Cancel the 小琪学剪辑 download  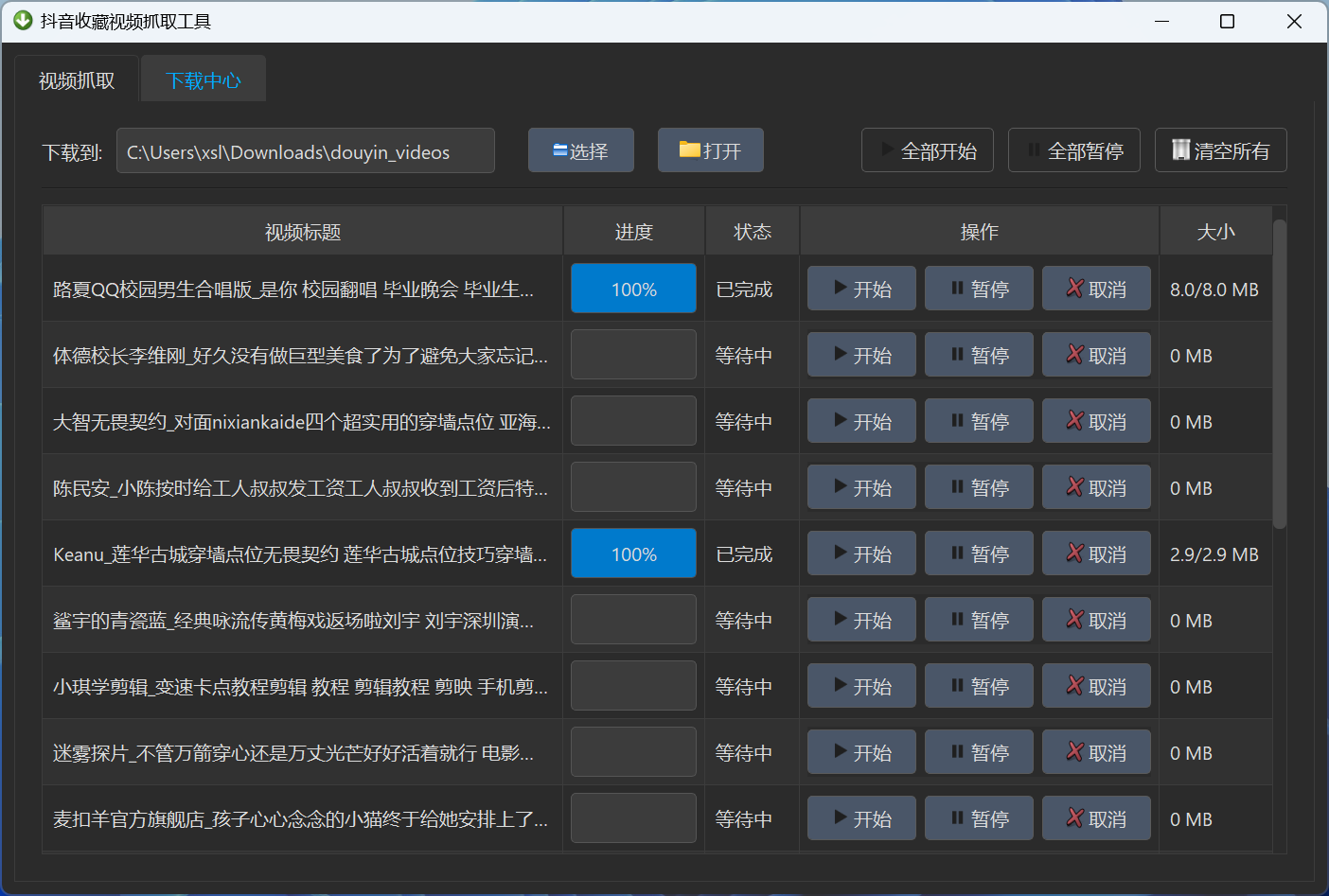[x=1096, y=685]
